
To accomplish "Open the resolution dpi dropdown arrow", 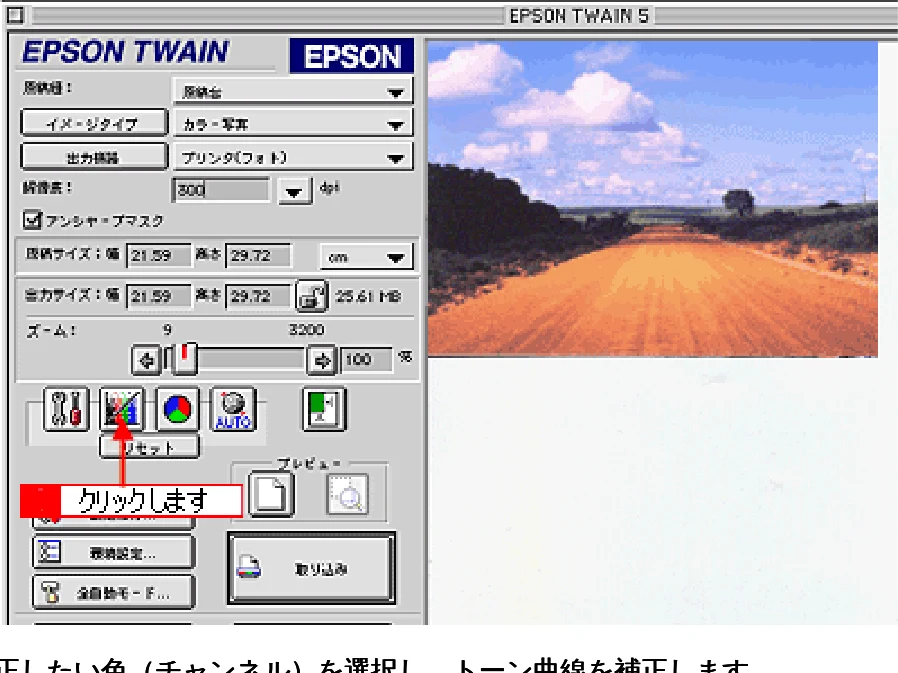I will (294, 191).
